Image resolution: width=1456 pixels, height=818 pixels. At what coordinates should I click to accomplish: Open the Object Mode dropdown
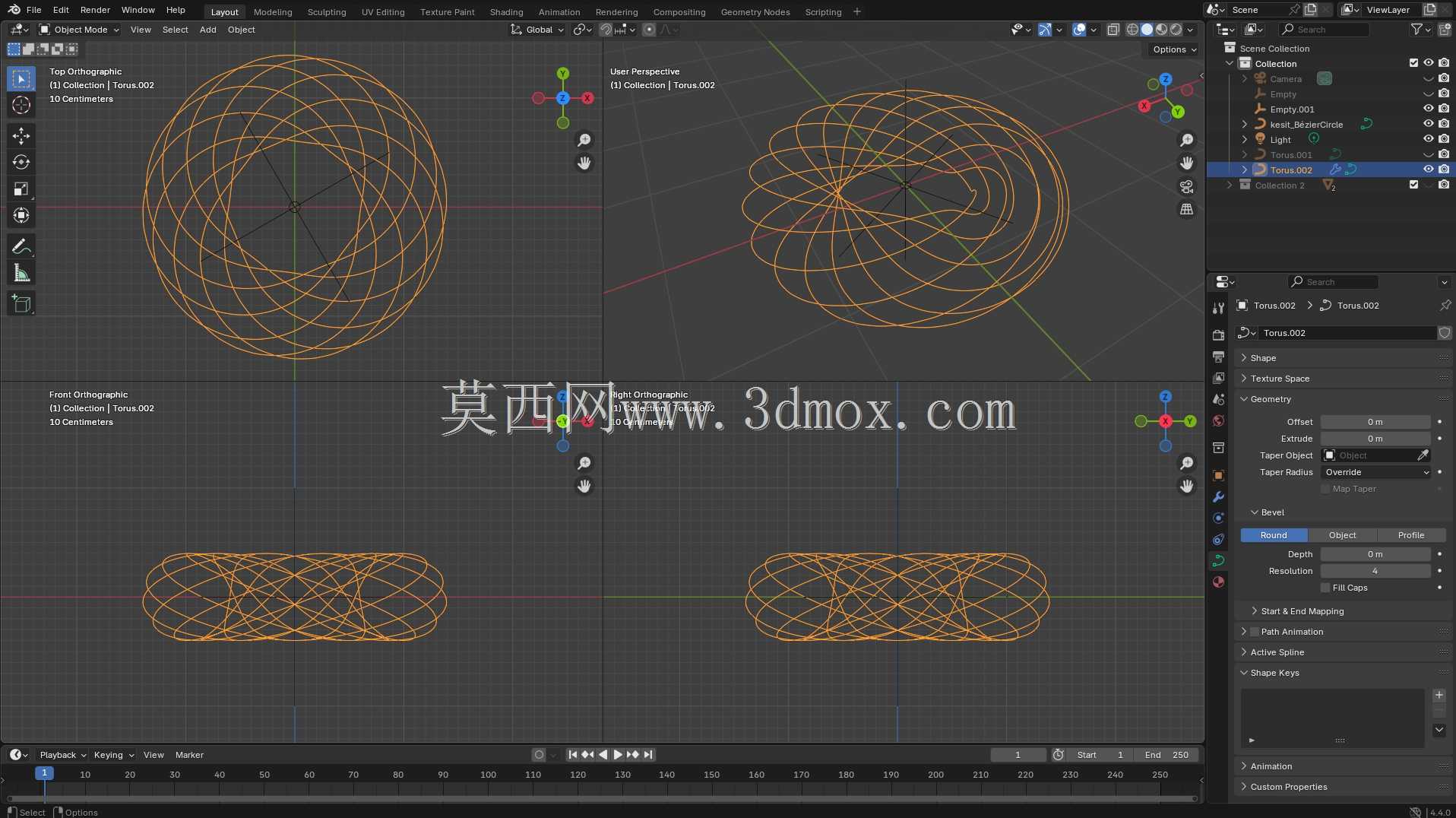[79, 30]
